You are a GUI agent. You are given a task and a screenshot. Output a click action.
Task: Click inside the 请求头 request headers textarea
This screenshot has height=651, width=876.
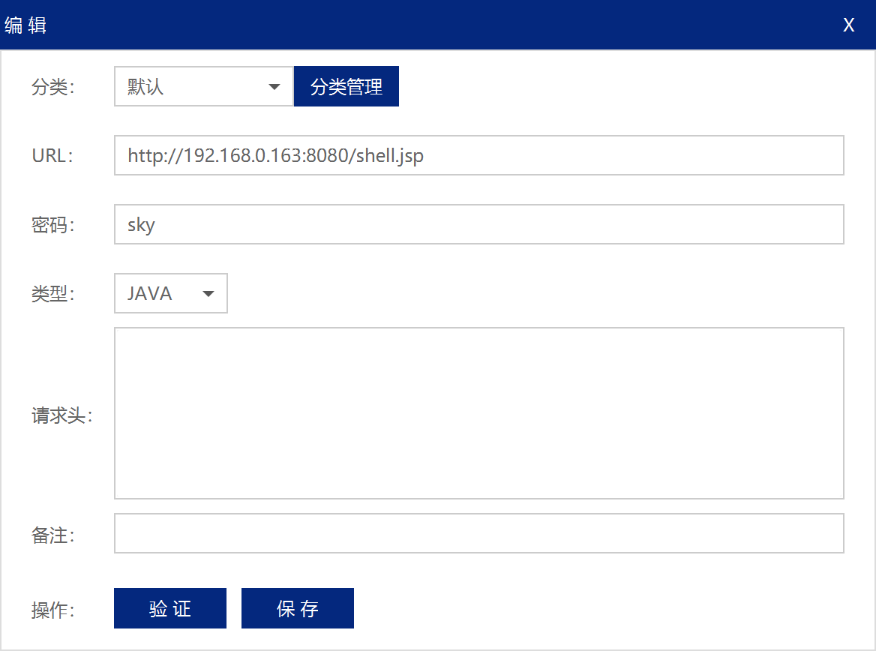(x=479, y=413)
